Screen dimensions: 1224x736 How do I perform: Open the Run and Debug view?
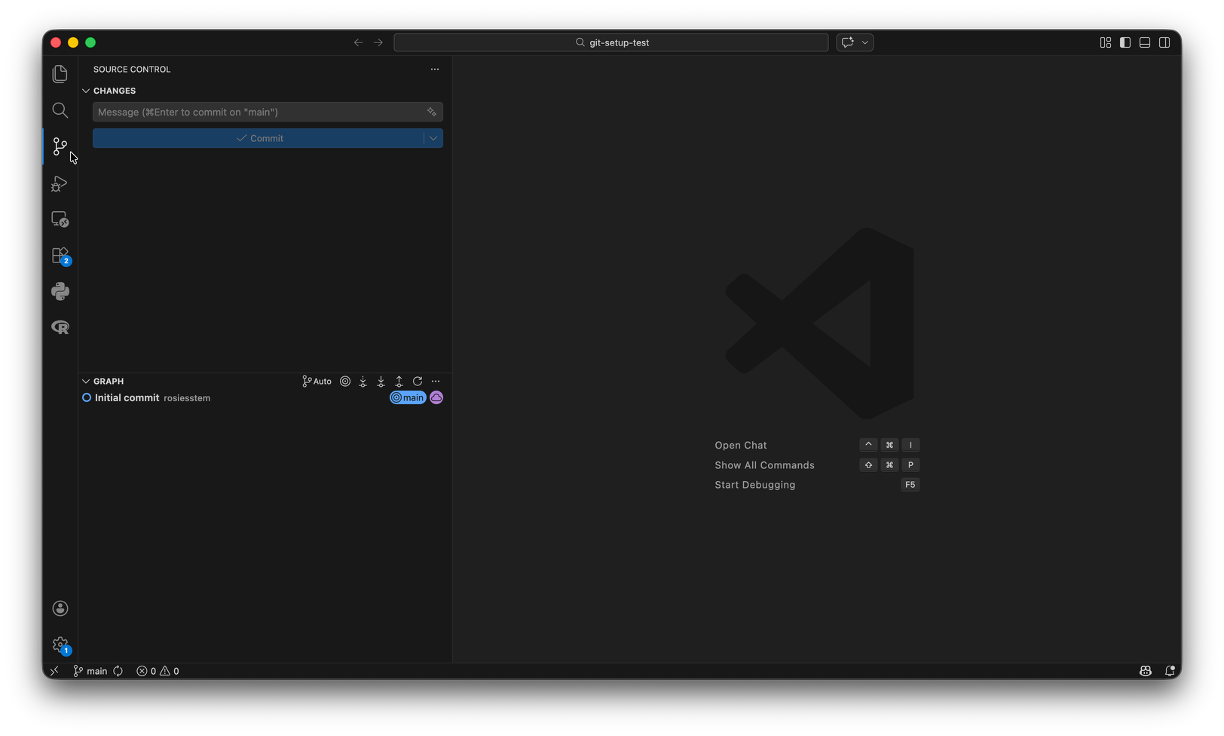[x=60, y=183]
